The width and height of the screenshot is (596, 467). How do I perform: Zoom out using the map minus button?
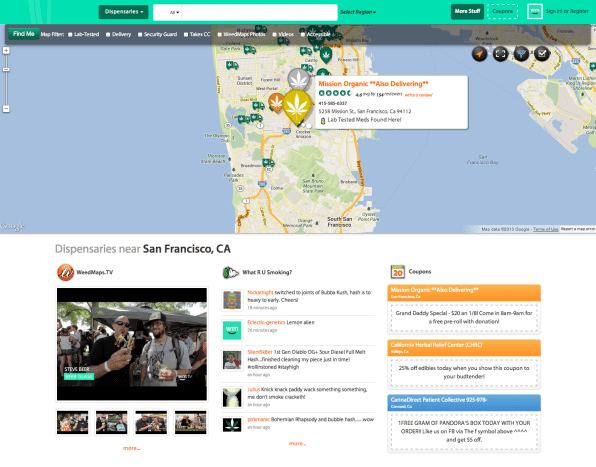point(6,109)
